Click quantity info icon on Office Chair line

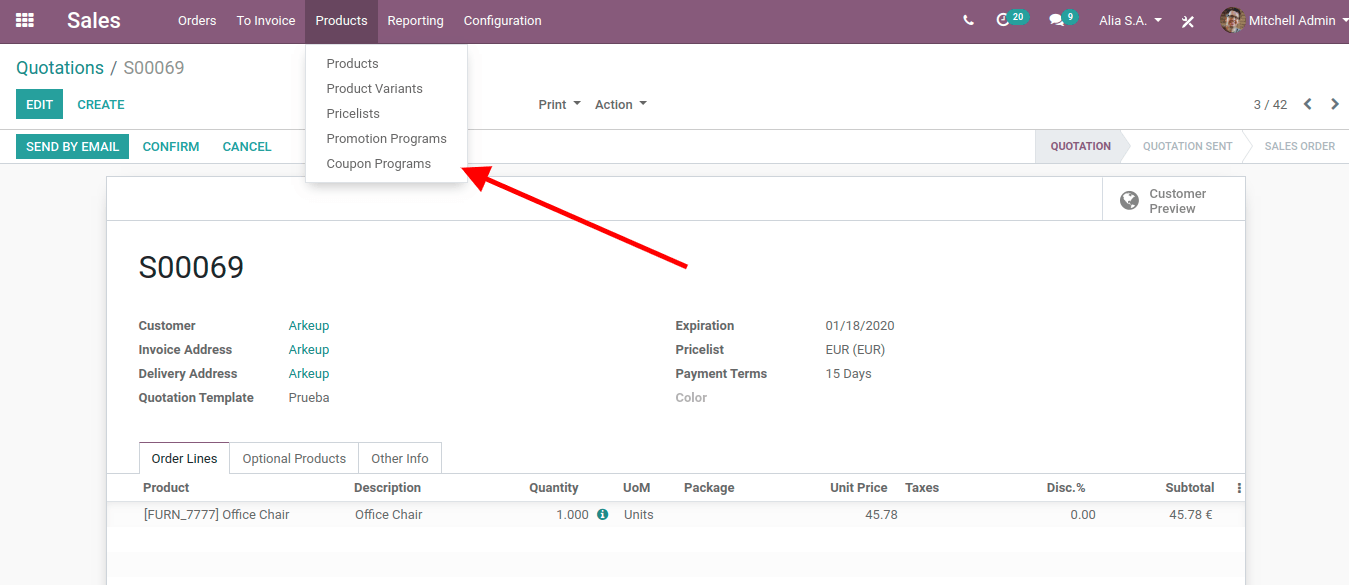(x=602, y=515)
